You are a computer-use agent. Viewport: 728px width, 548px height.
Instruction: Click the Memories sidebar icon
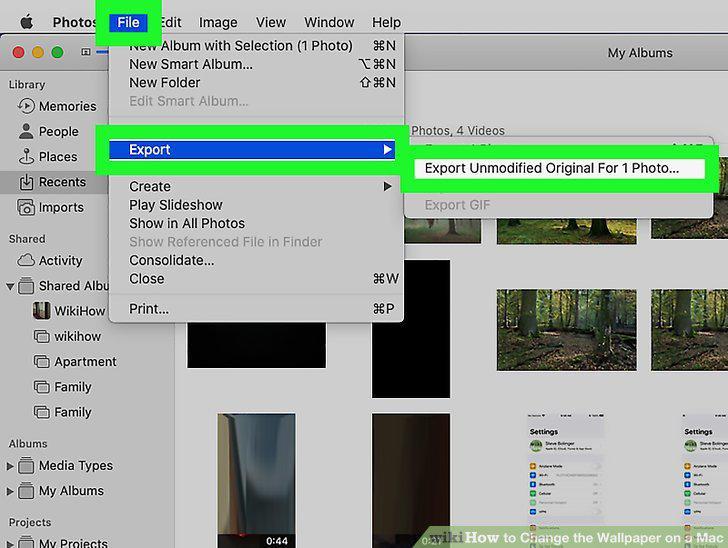[x=26, y=106]
